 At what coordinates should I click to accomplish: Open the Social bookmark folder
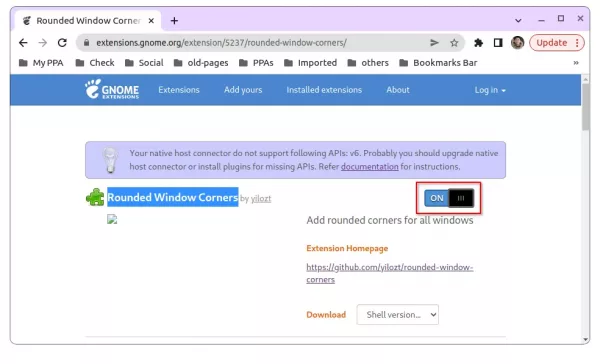point(144,63)
